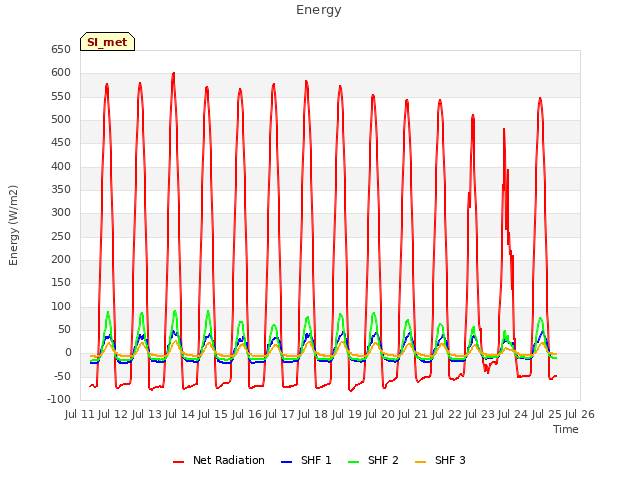Image resolution: width=640 pixels, height=480 pixels.
Task: Click the Jul 12 x-axis tick label
Action: [113, 415]
